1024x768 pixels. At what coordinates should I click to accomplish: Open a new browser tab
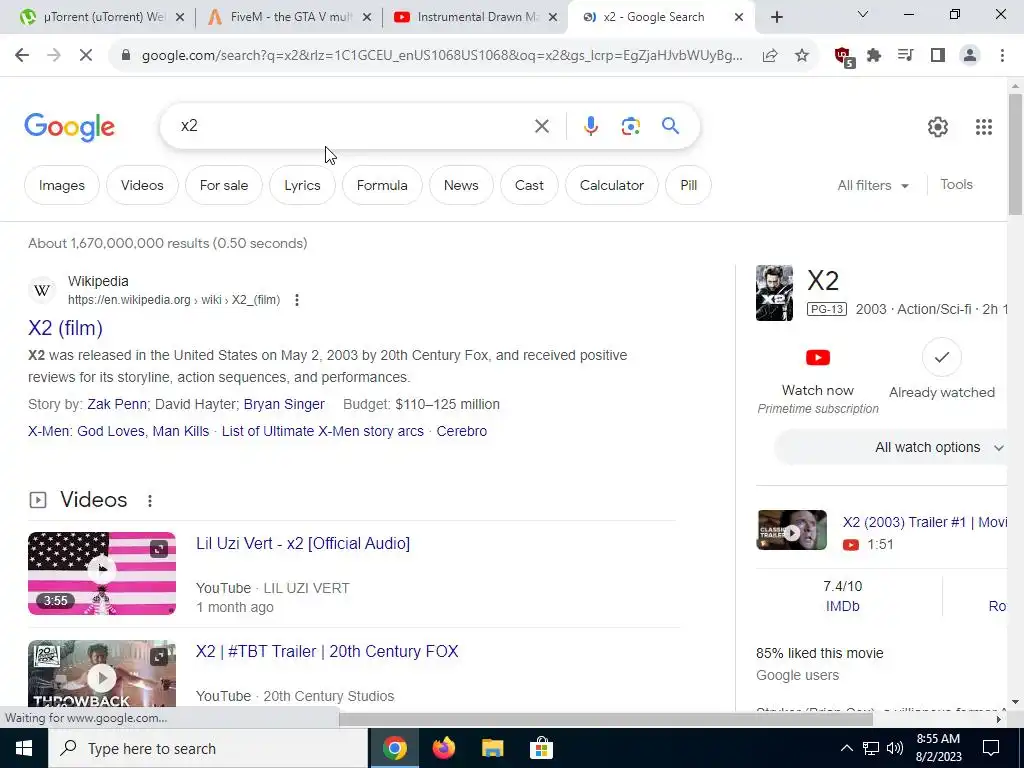776,17
